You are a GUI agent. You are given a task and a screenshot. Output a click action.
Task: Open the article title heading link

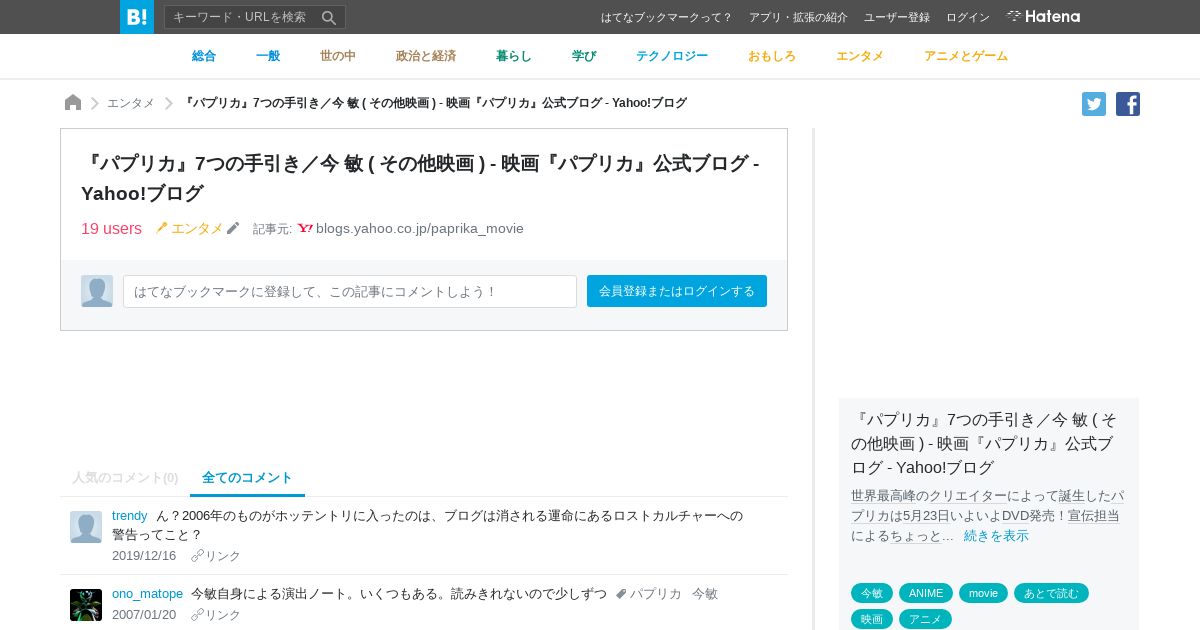pos(420,178)
